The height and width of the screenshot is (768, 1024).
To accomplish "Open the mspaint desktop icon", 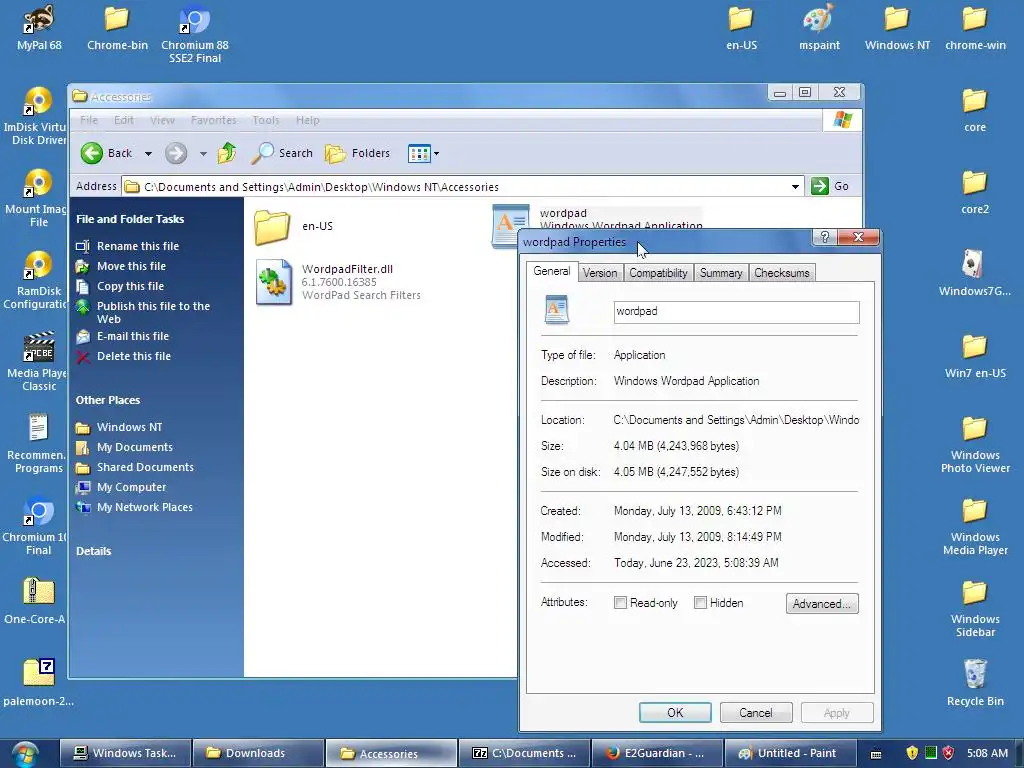I will [x=819, y=27].
